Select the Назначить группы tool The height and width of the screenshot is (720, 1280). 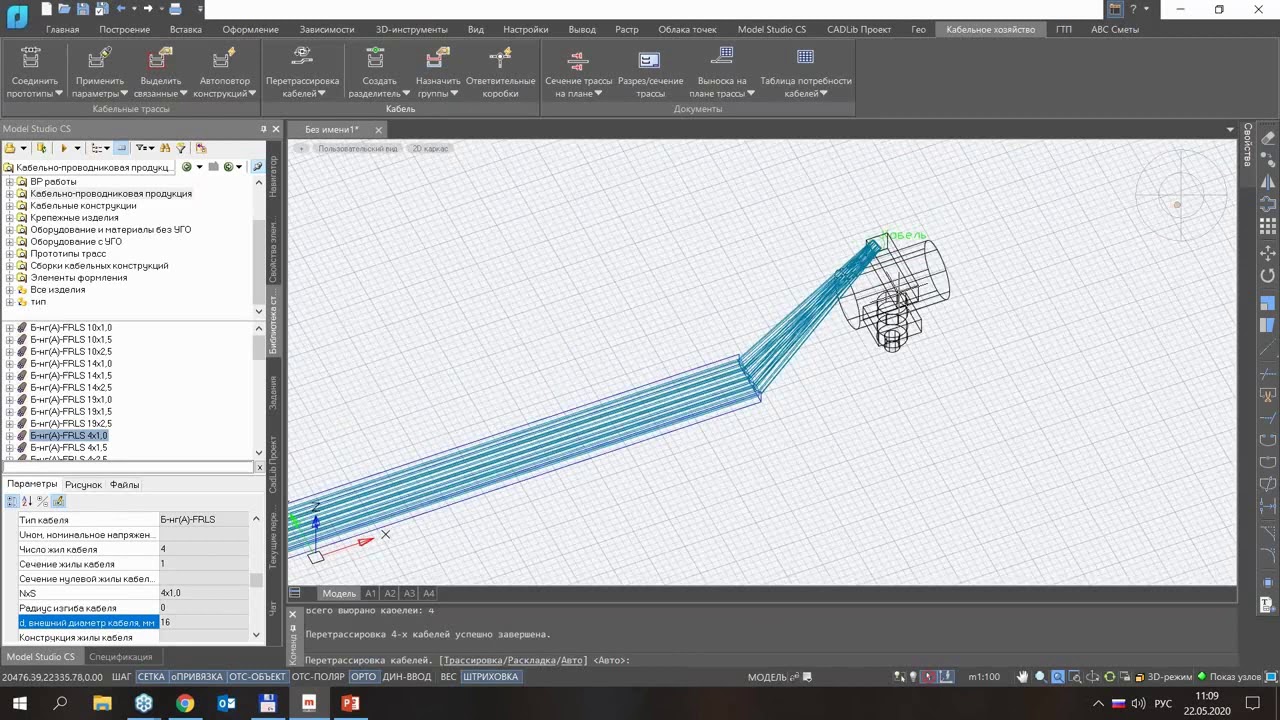437,70
